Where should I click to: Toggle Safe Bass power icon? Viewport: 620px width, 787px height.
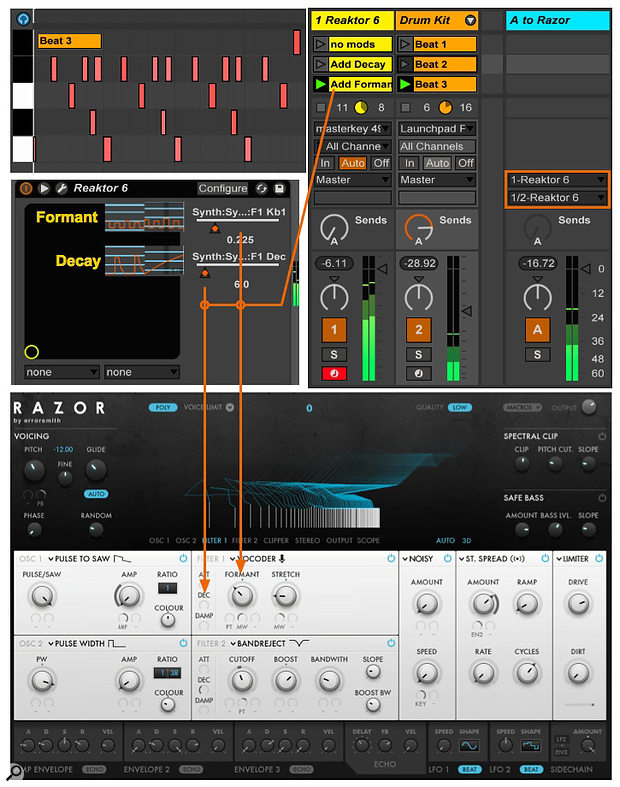click(602, 498)
